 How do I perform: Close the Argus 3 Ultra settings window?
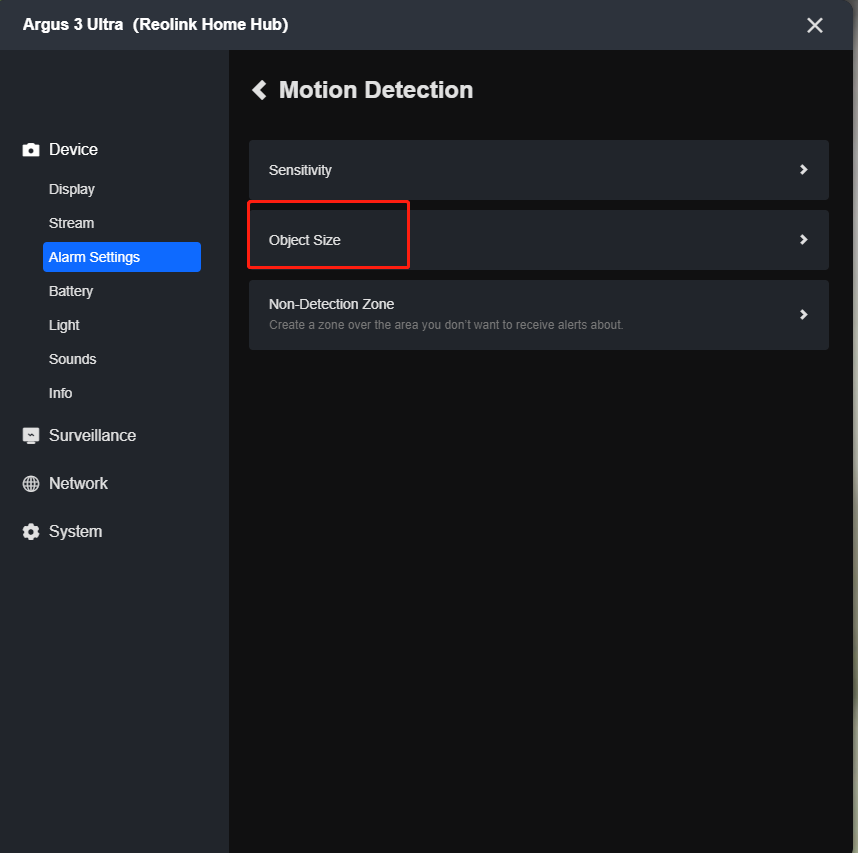(815, 25)
